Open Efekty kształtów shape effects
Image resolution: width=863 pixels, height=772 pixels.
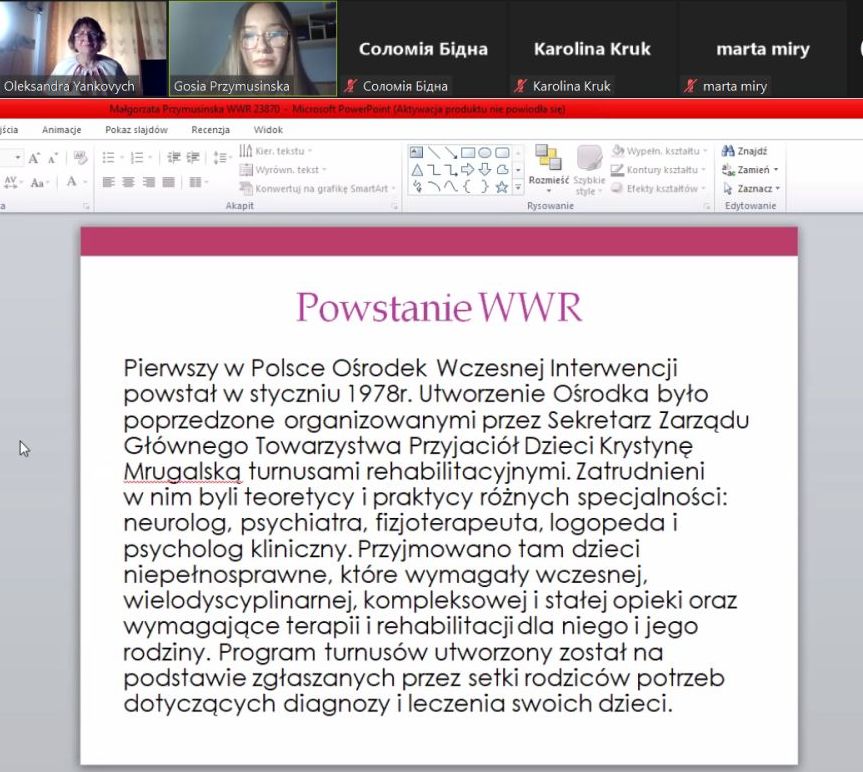click(658, 188)
